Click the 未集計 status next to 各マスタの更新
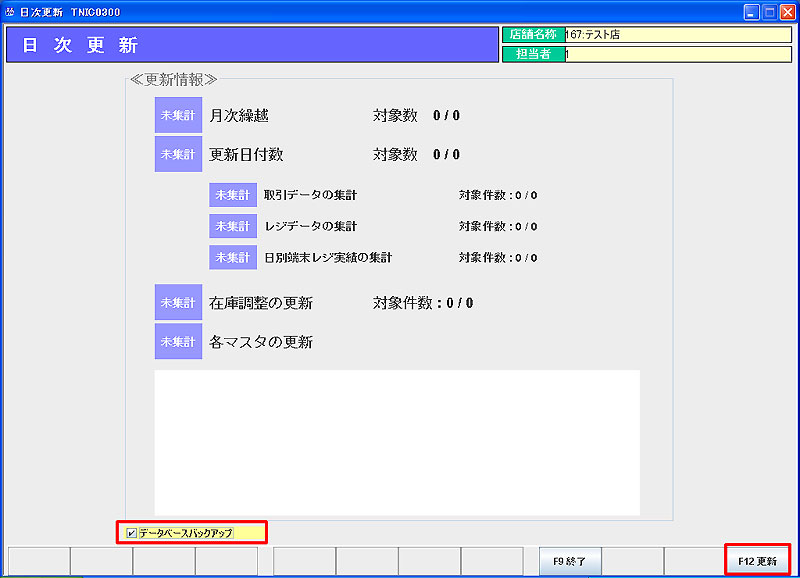800x578 pixels. [178, 341]
